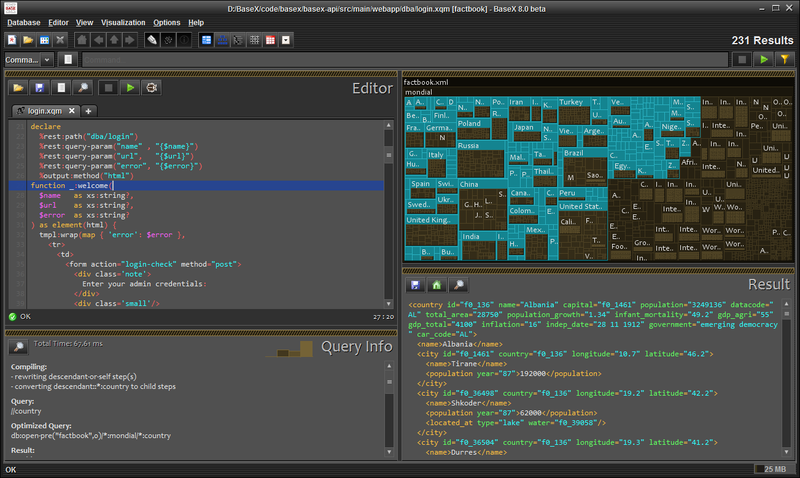
Task: Click the editor scrollbar down arrow
Action: (x=389, y=304)
